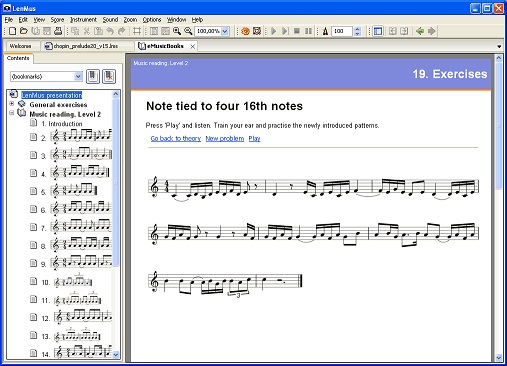Click the Print icon in toolbar

[58, 31]
